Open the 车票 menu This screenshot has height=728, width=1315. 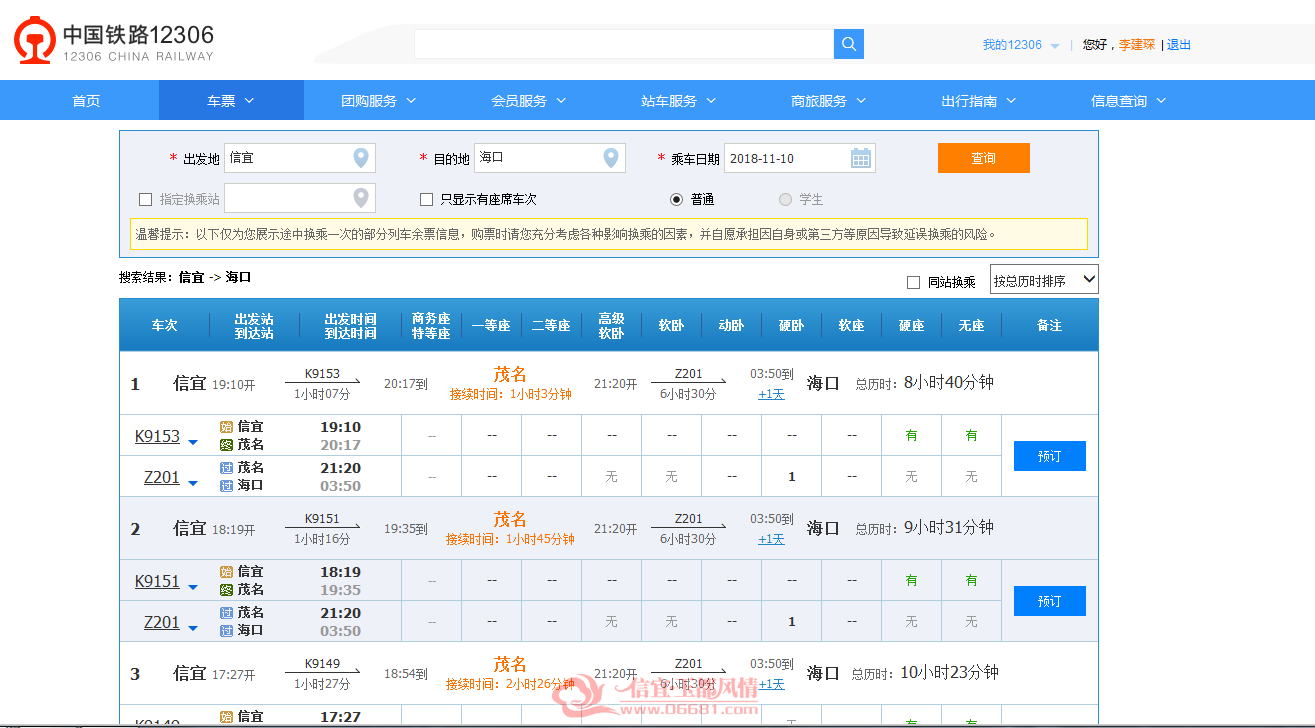pyautogui.click(x=231, y=100)
